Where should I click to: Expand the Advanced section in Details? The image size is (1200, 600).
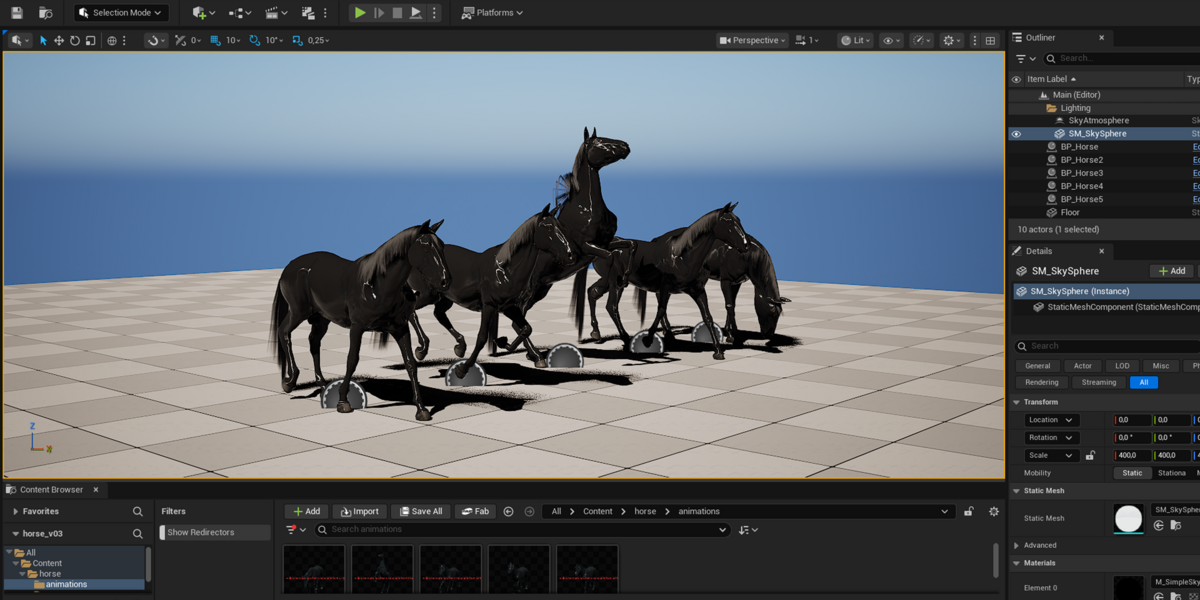click(1039, 545)
